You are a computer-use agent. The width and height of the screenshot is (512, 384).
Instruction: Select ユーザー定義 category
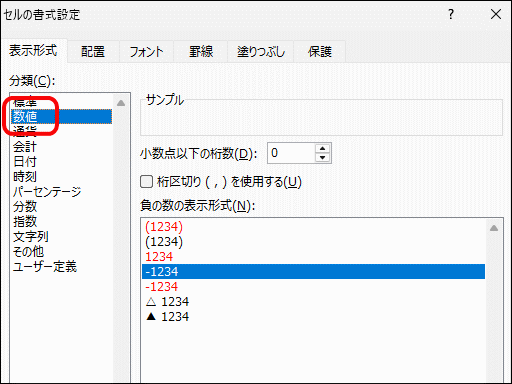(61, 267)
